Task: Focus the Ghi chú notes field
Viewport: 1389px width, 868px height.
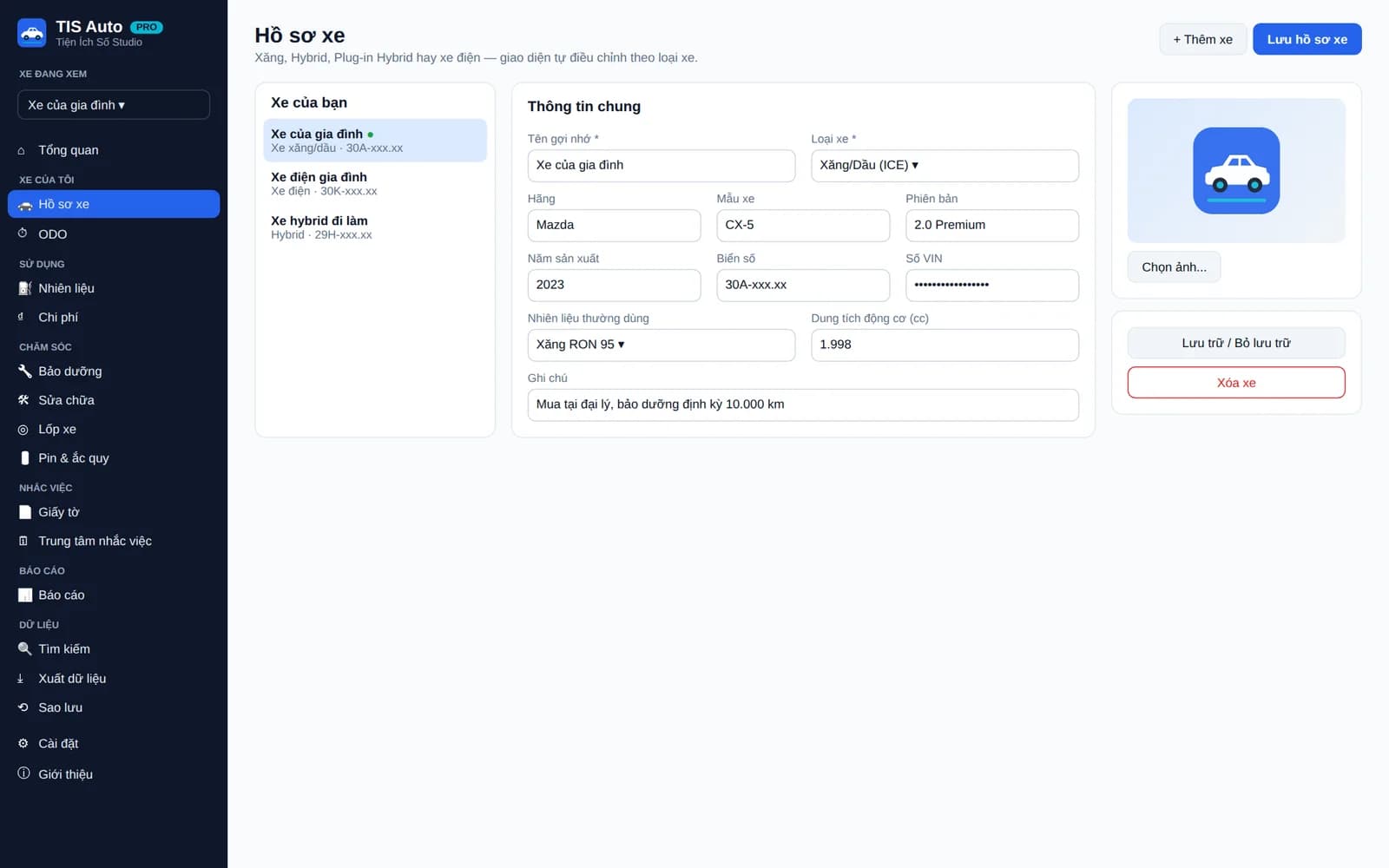Action: (x=803, y=404)
